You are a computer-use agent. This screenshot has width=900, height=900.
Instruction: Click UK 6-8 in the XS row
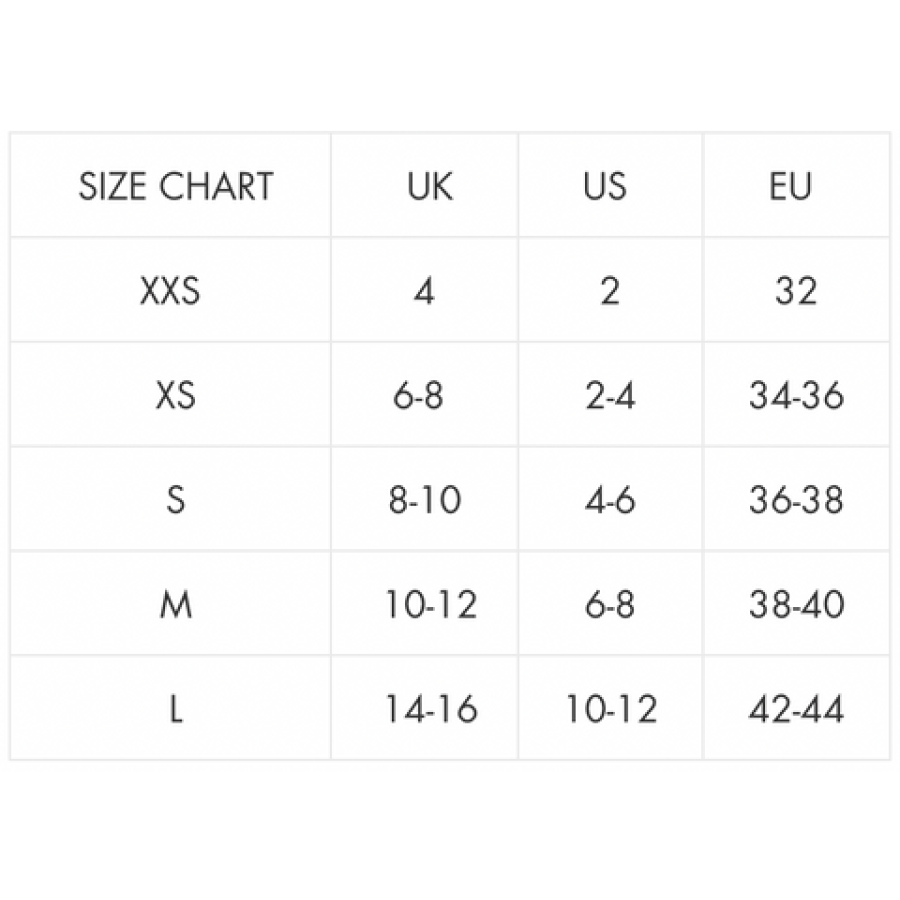coord(418,397)
